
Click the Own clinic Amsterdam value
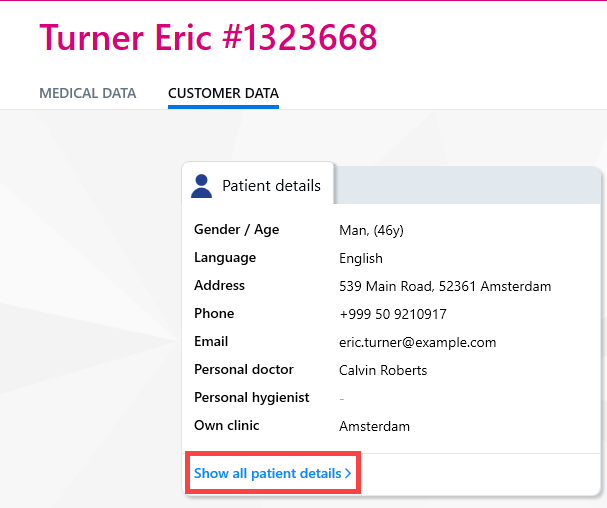point(374,426)
